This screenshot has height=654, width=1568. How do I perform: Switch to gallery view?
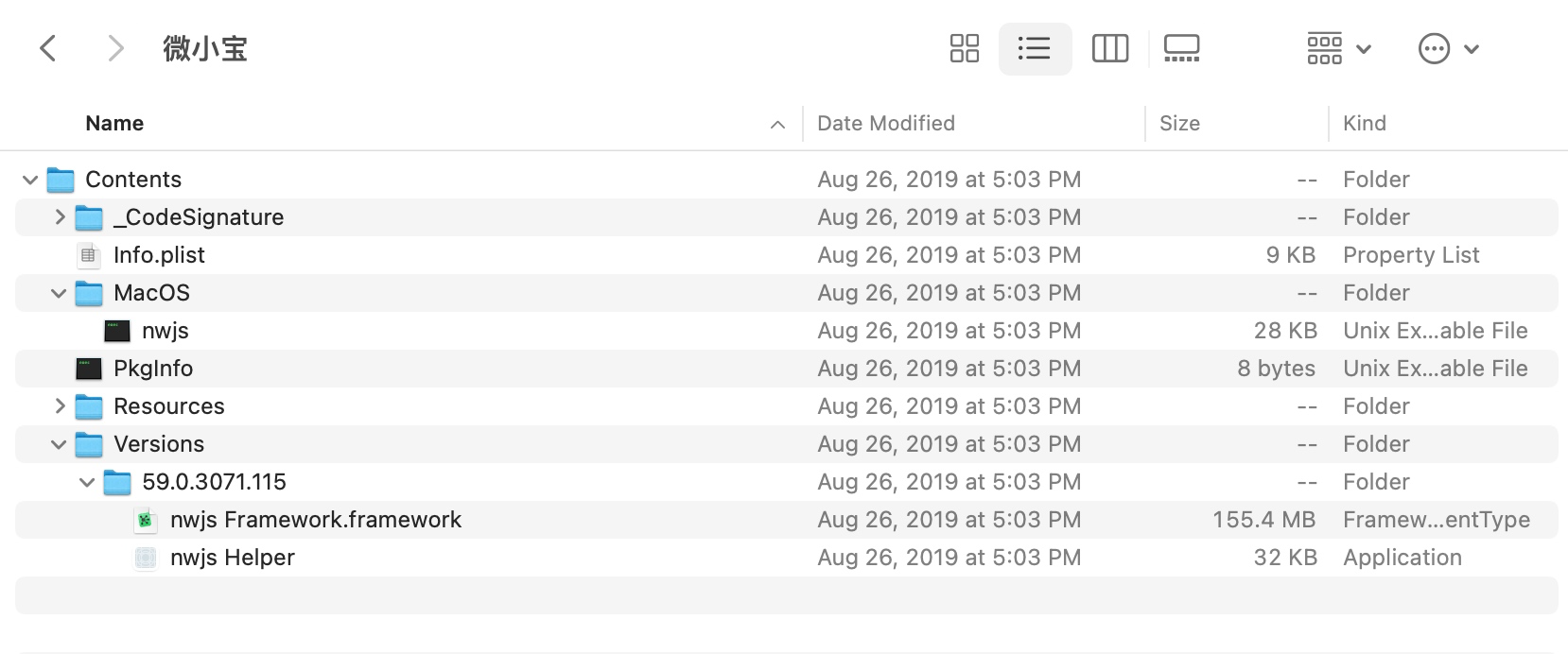point(1181,48)
